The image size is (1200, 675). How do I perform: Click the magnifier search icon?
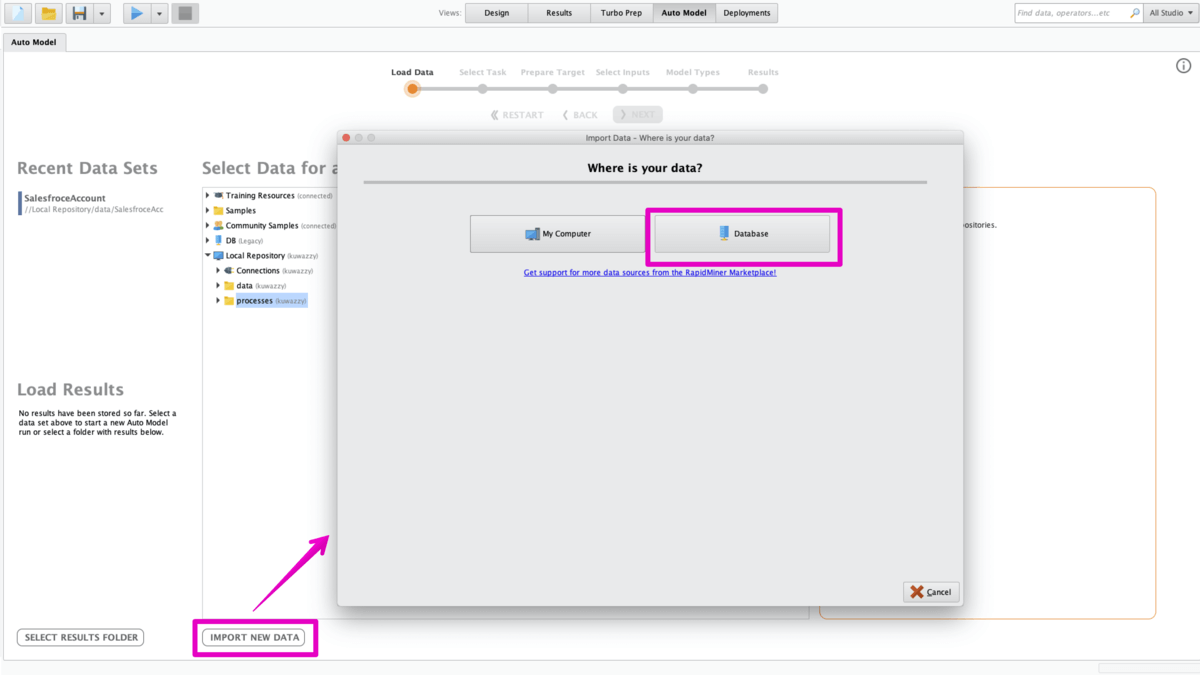point(1135,13)
